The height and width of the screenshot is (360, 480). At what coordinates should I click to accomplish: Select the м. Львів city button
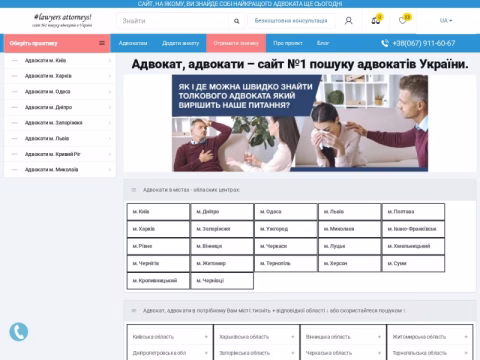coord(349,212)
